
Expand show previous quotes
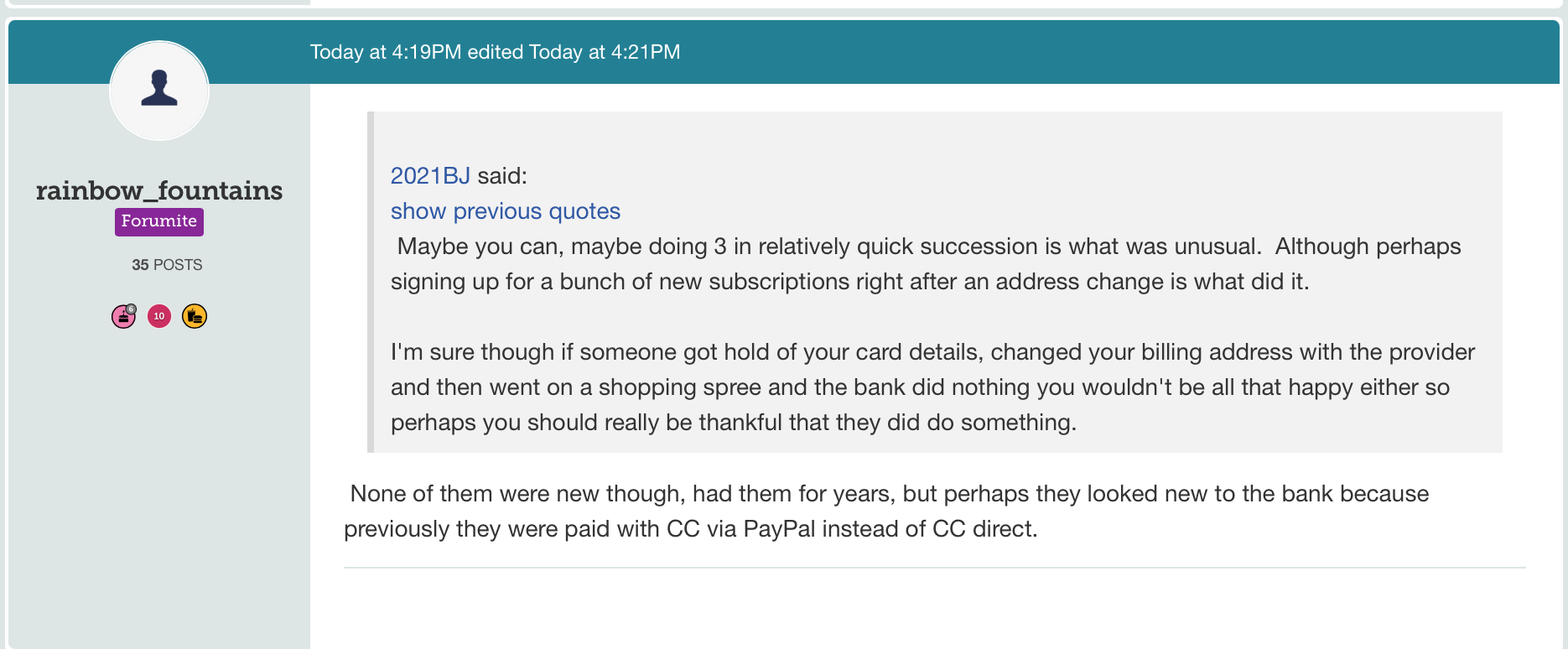click(x=506, y=211)
